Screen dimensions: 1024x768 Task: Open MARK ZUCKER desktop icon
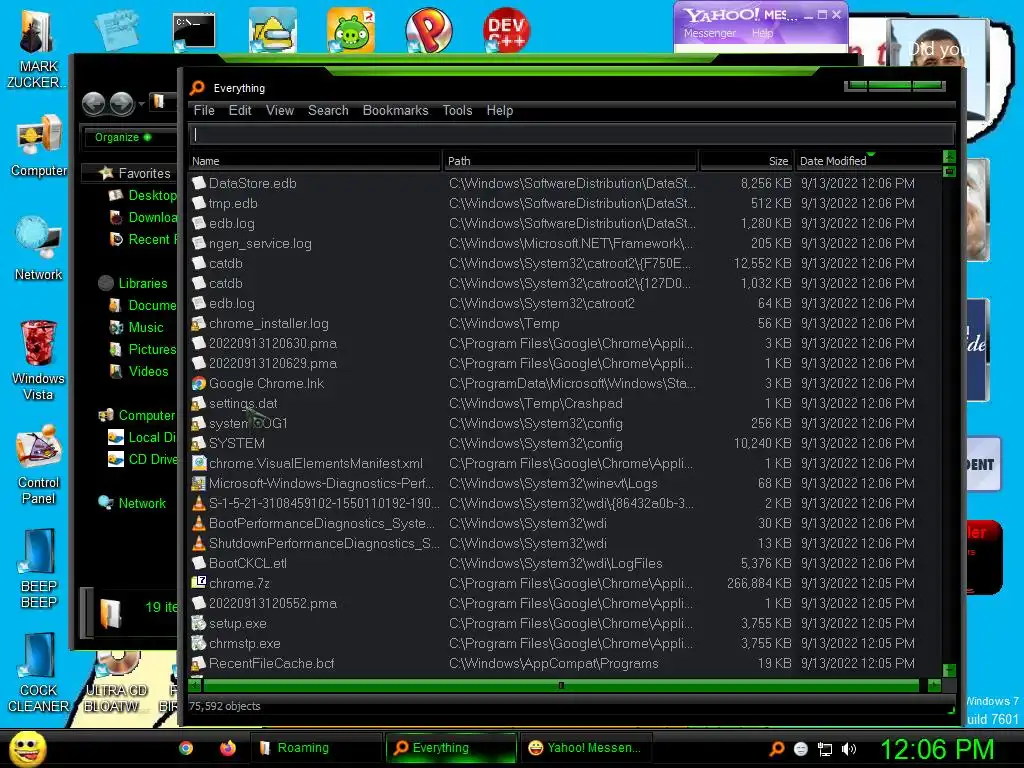[36, 49]
